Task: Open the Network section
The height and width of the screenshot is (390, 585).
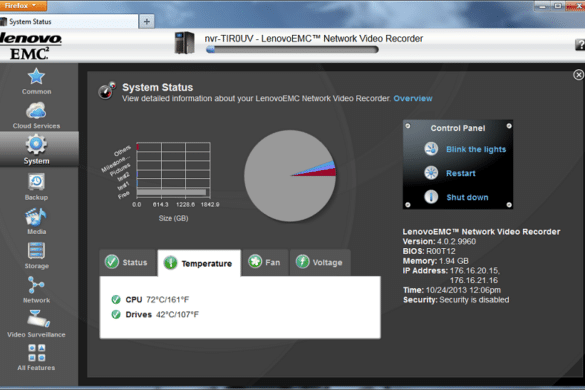Action: pos(36,290)
